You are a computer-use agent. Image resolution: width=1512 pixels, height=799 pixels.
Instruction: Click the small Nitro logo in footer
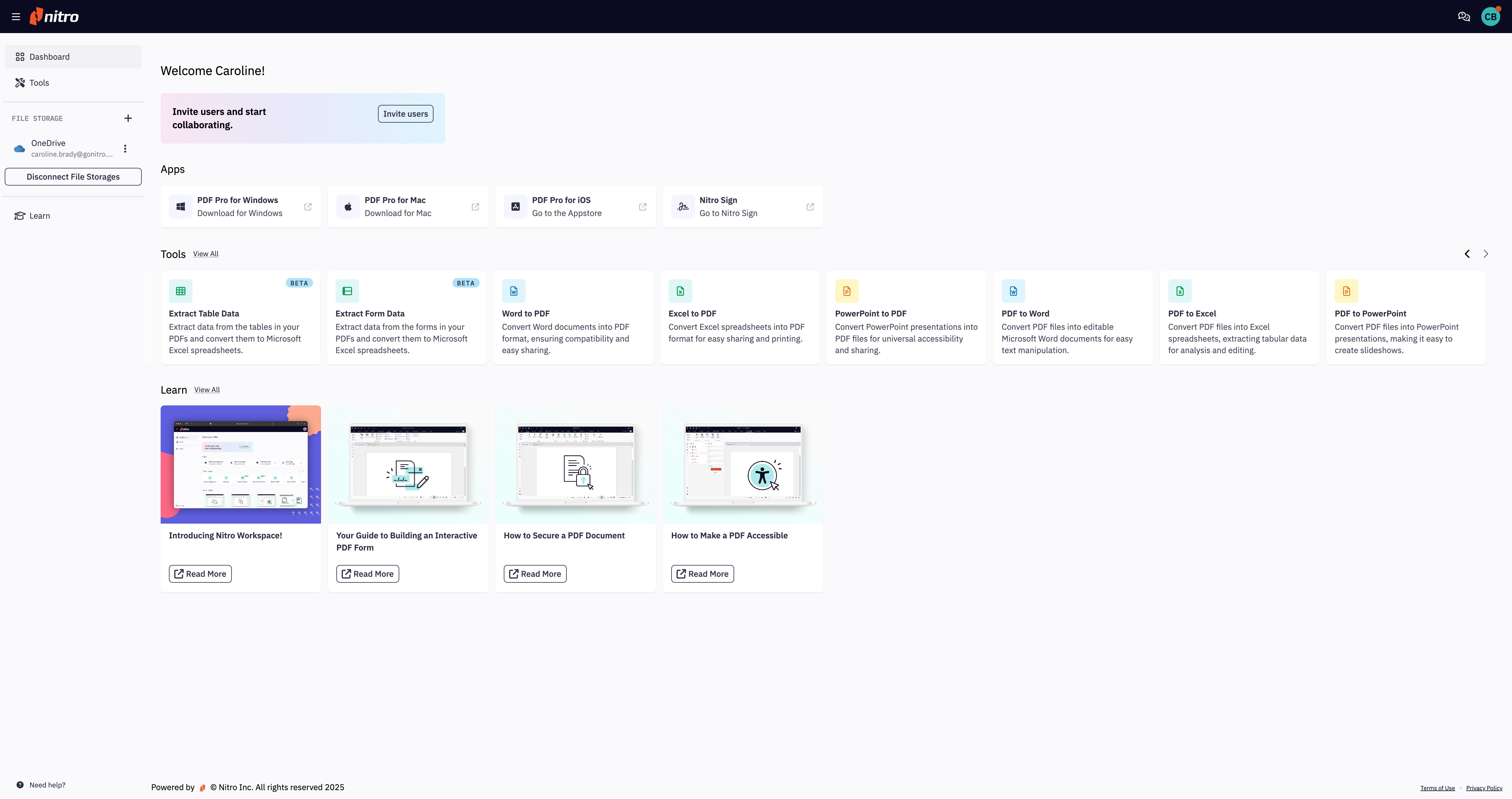click(x=203, y=788)
